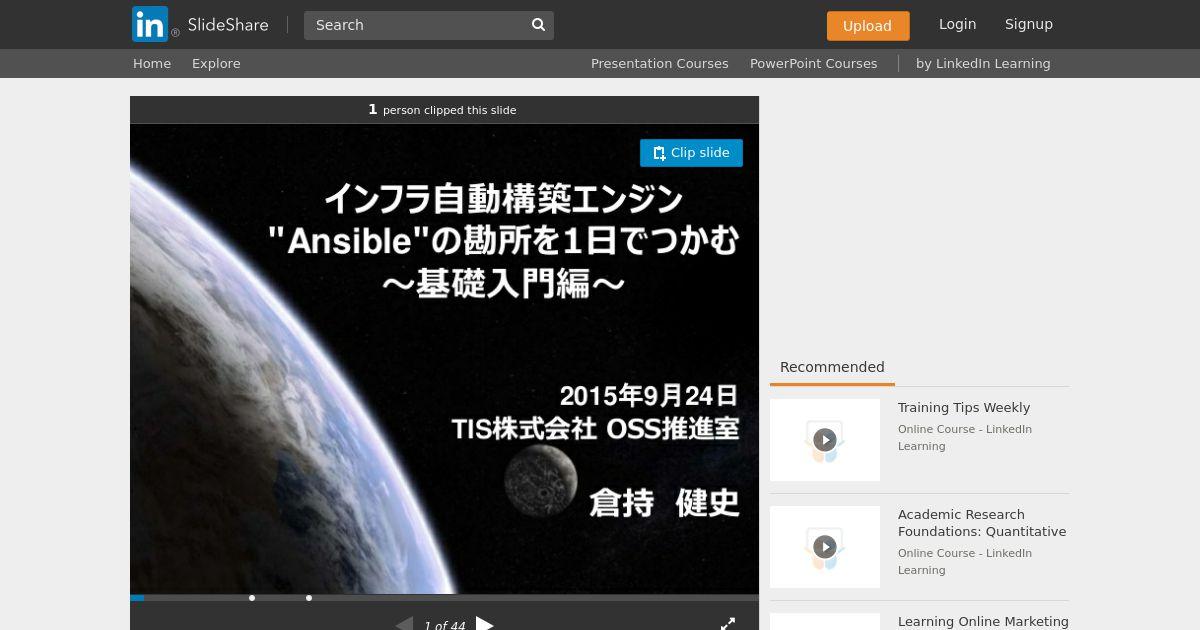Open Academic Research Foundations thumbnail

[x=825, y=547]
